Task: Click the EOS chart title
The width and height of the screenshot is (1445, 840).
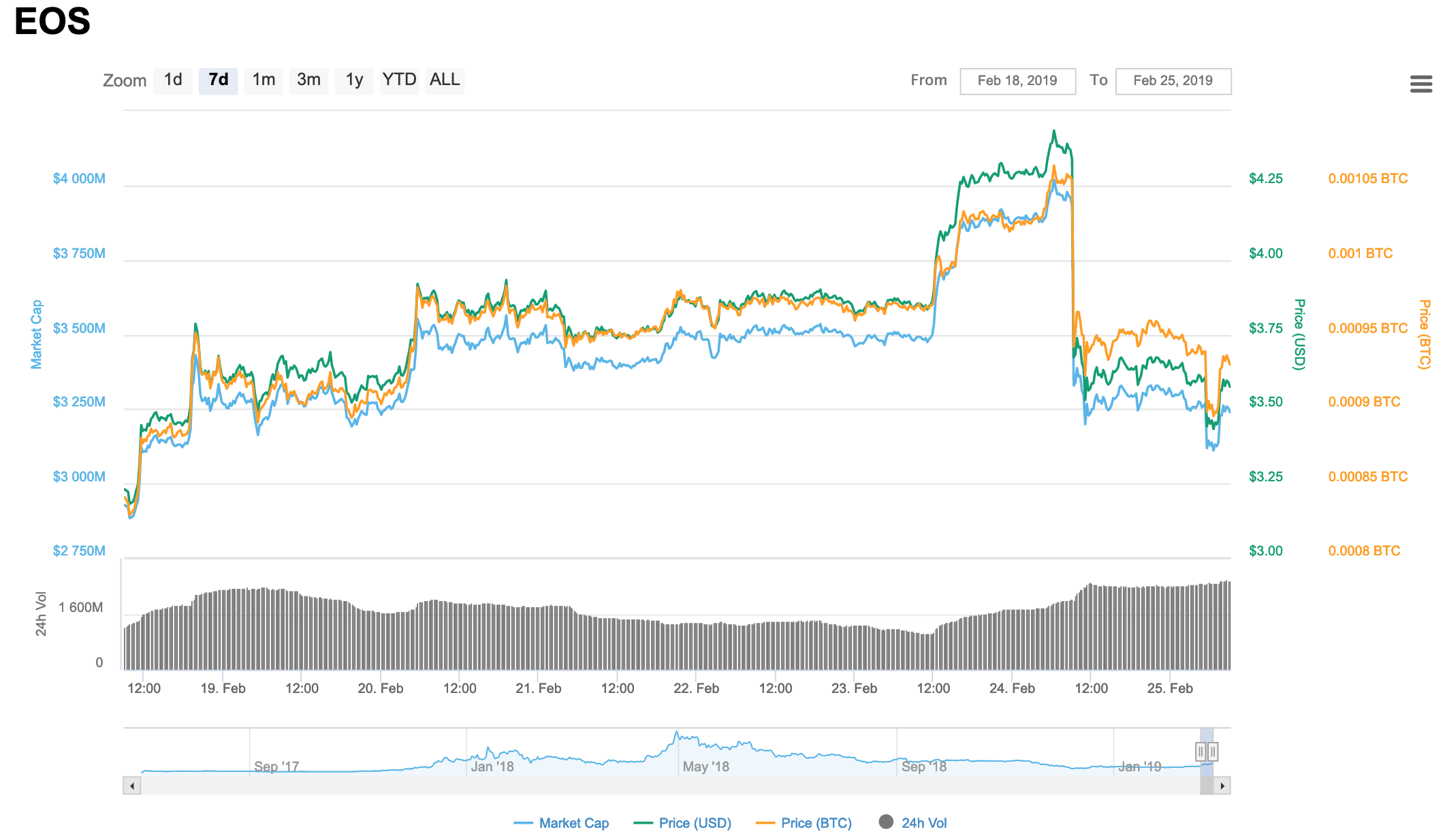Action: click(x=52, y=21)
